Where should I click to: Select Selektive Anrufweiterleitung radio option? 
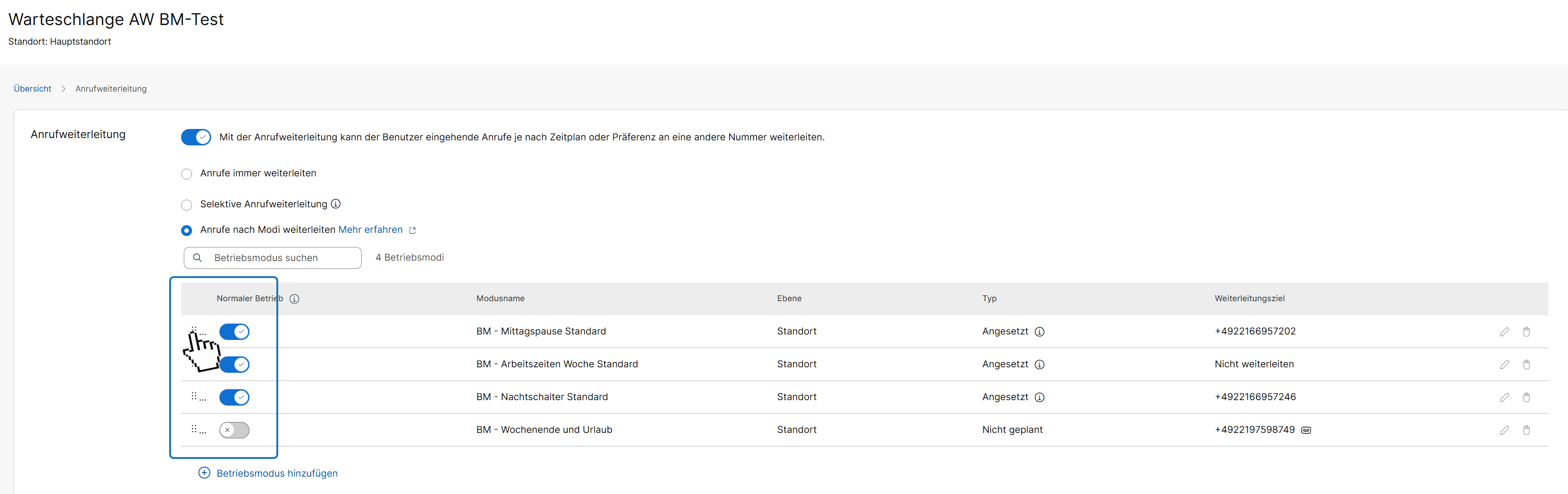[x=187, y=205]
